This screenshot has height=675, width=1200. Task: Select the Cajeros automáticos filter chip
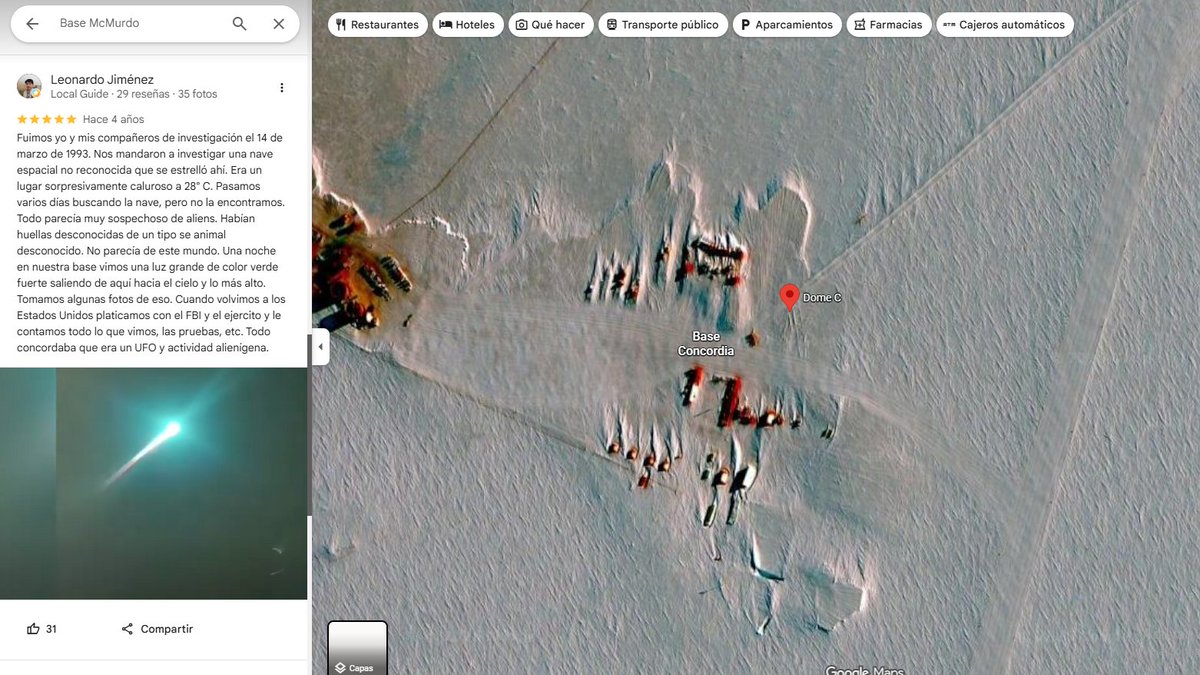coord(1005,25)
